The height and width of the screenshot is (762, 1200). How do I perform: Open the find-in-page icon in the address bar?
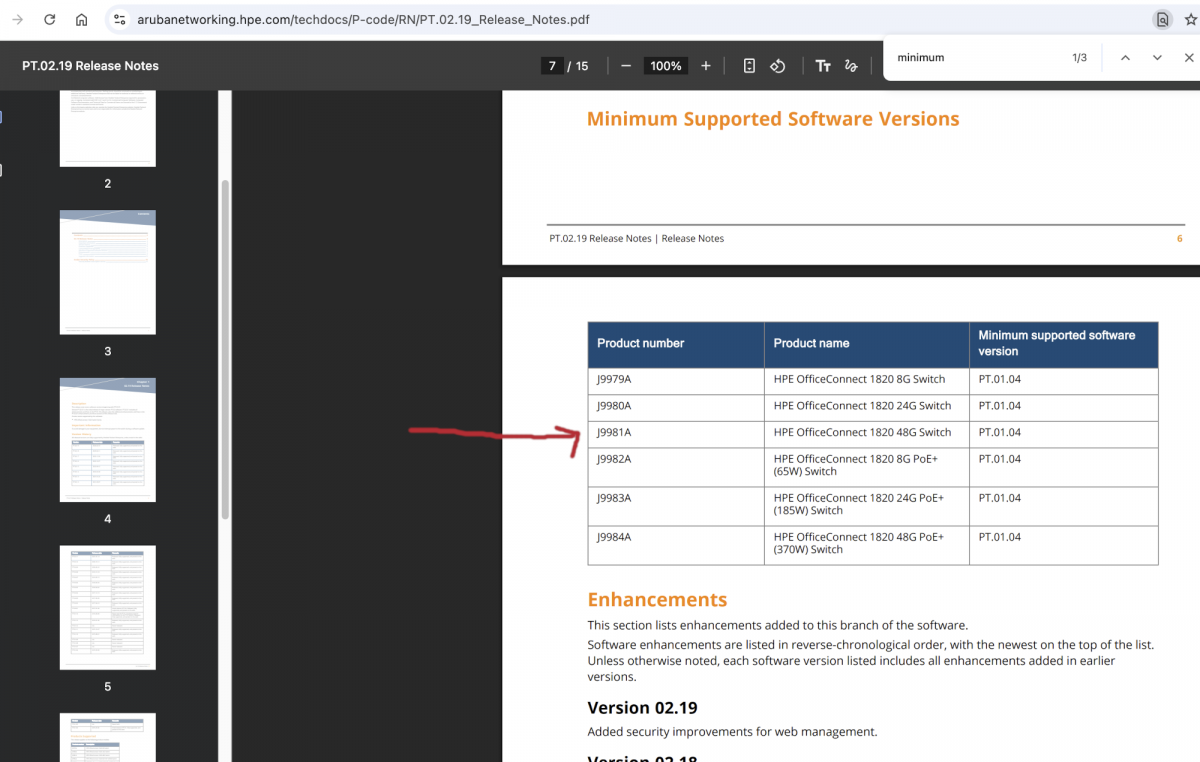[x=1162, y=20]
